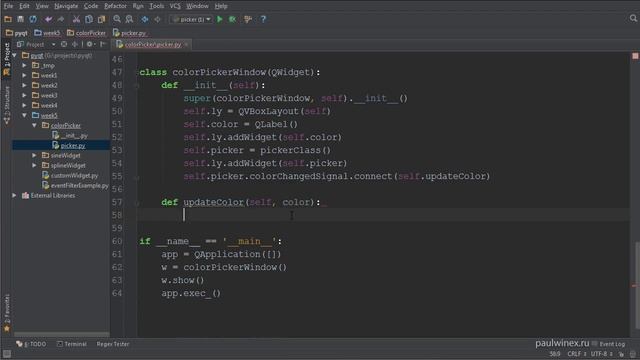
Task: Click the settings wrench toolbar icon
Action: [248, 19]
